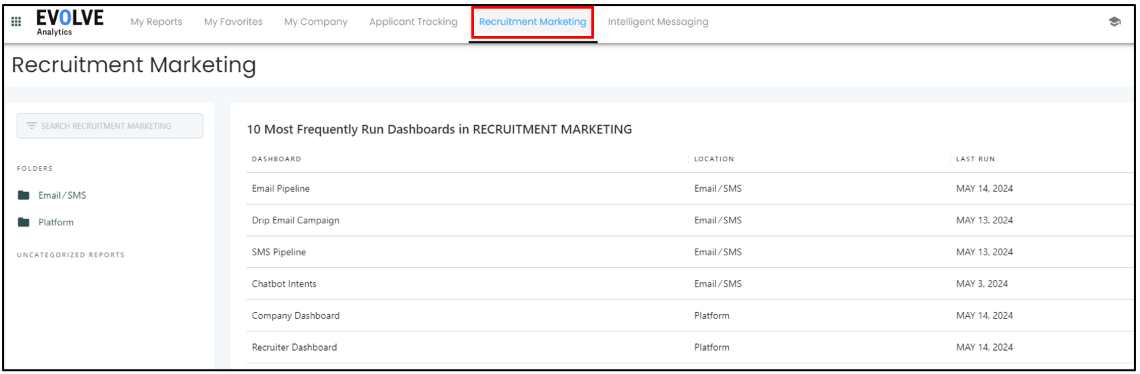Click MAY 14, 2024 in Recruiter Dashboard row

click(x=984, y=348)
